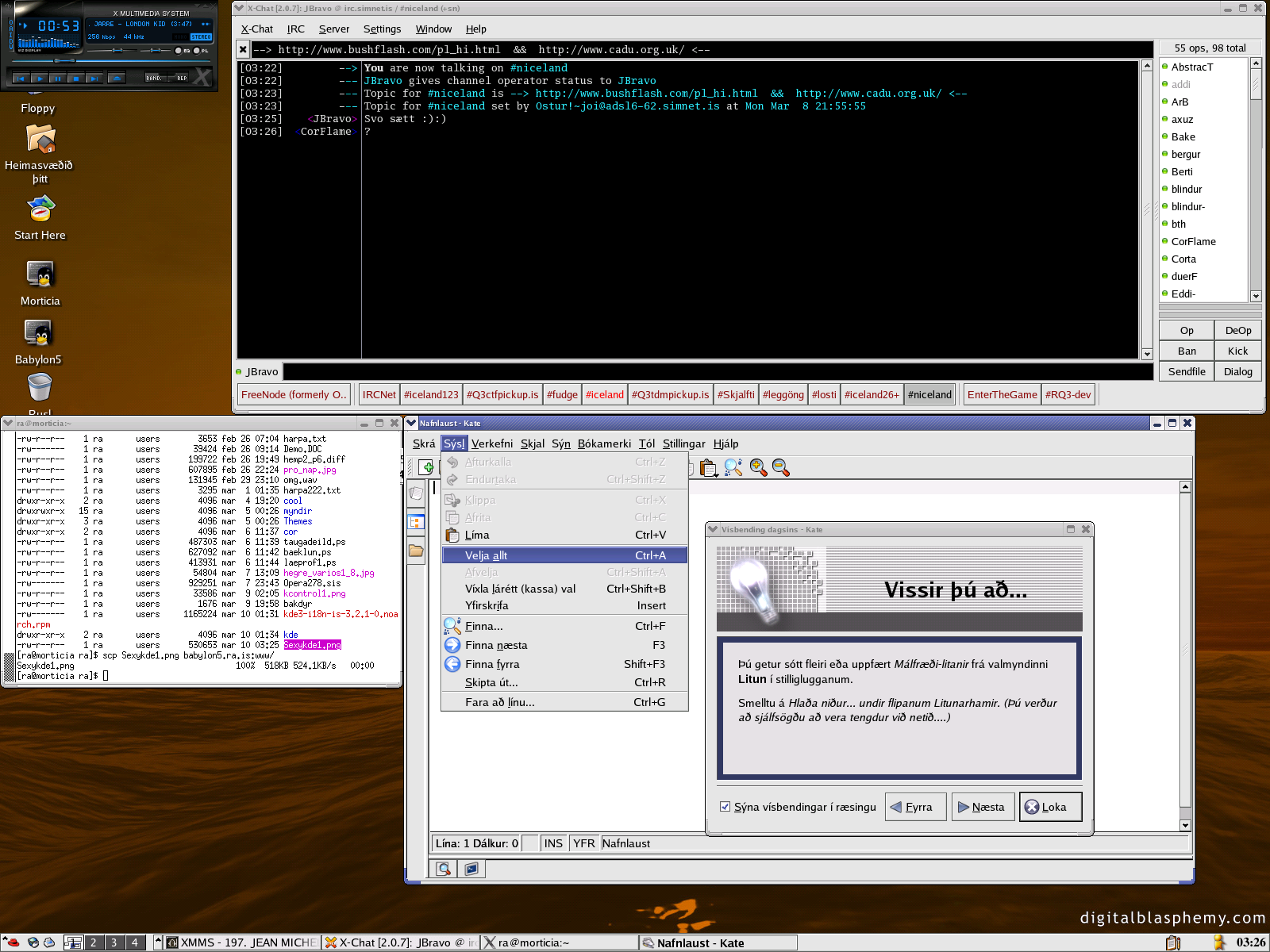Click the XMMS eject button
The image size is (1270, 952).
coord(117,78)
